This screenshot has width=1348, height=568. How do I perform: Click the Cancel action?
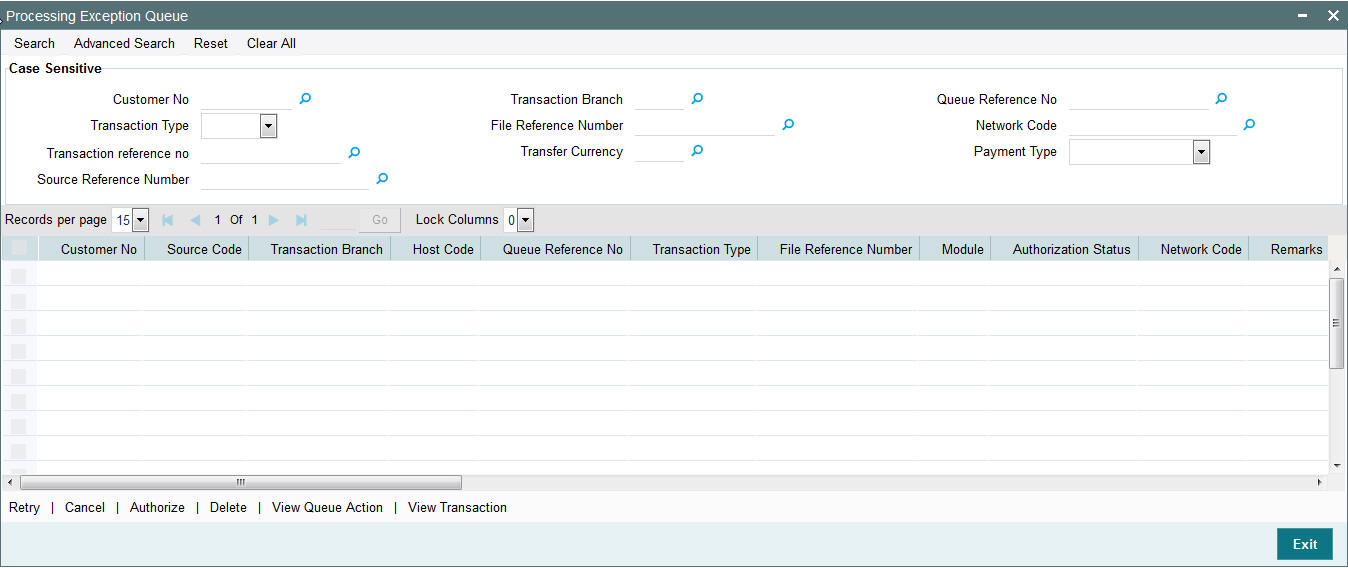85,507
